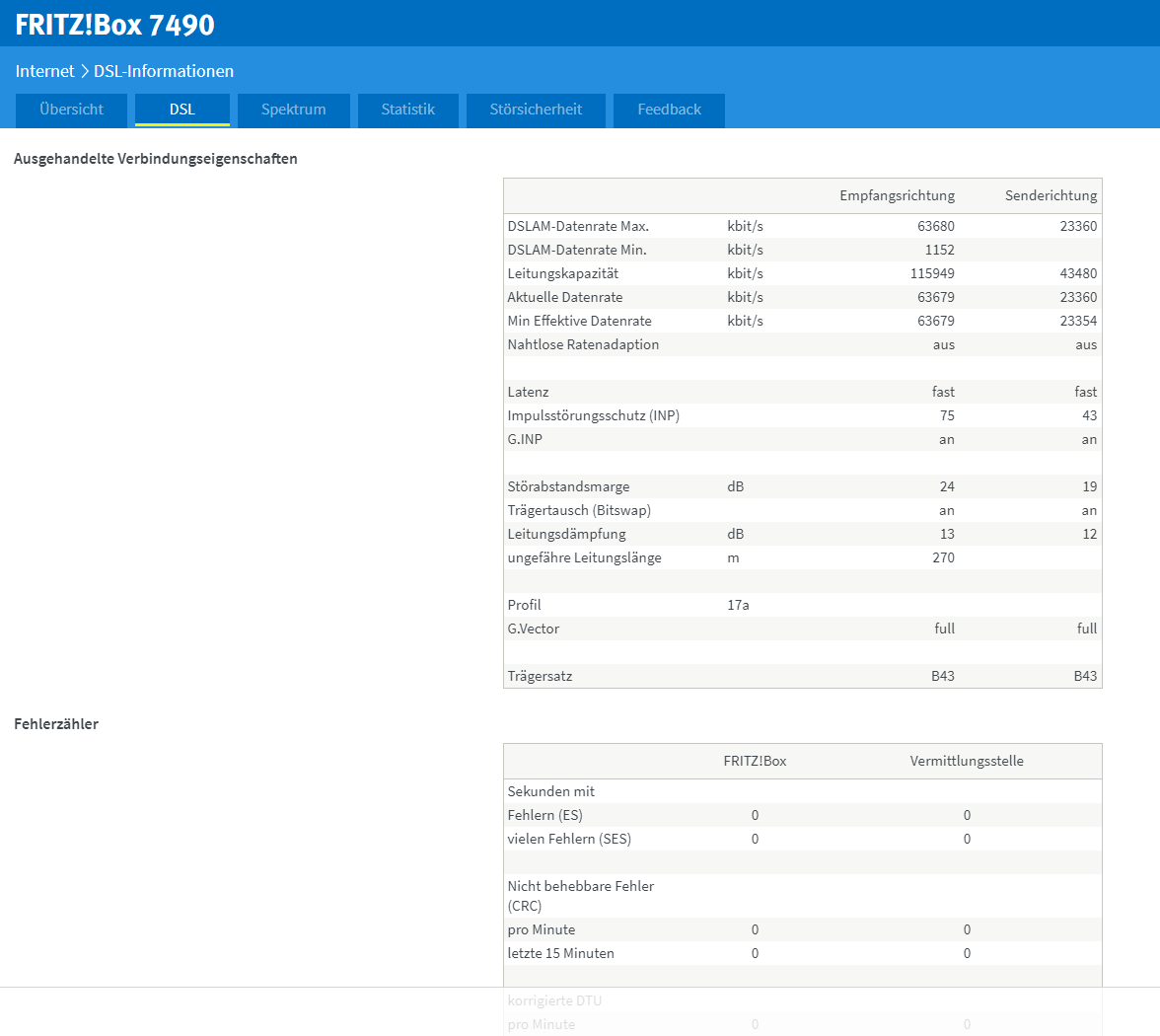1160x1036 pixels.
Task: Click the Sekunden mit label
Action: pos(551,791)
